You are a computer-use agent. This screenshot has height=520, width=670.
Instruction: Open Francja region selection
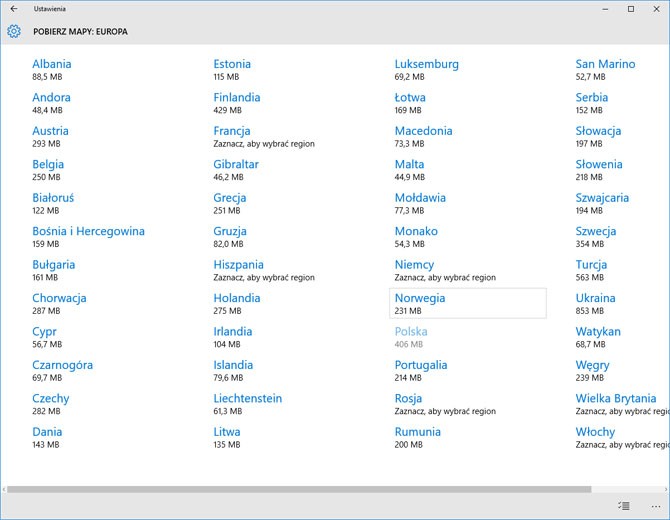click(x=264, y=137)
